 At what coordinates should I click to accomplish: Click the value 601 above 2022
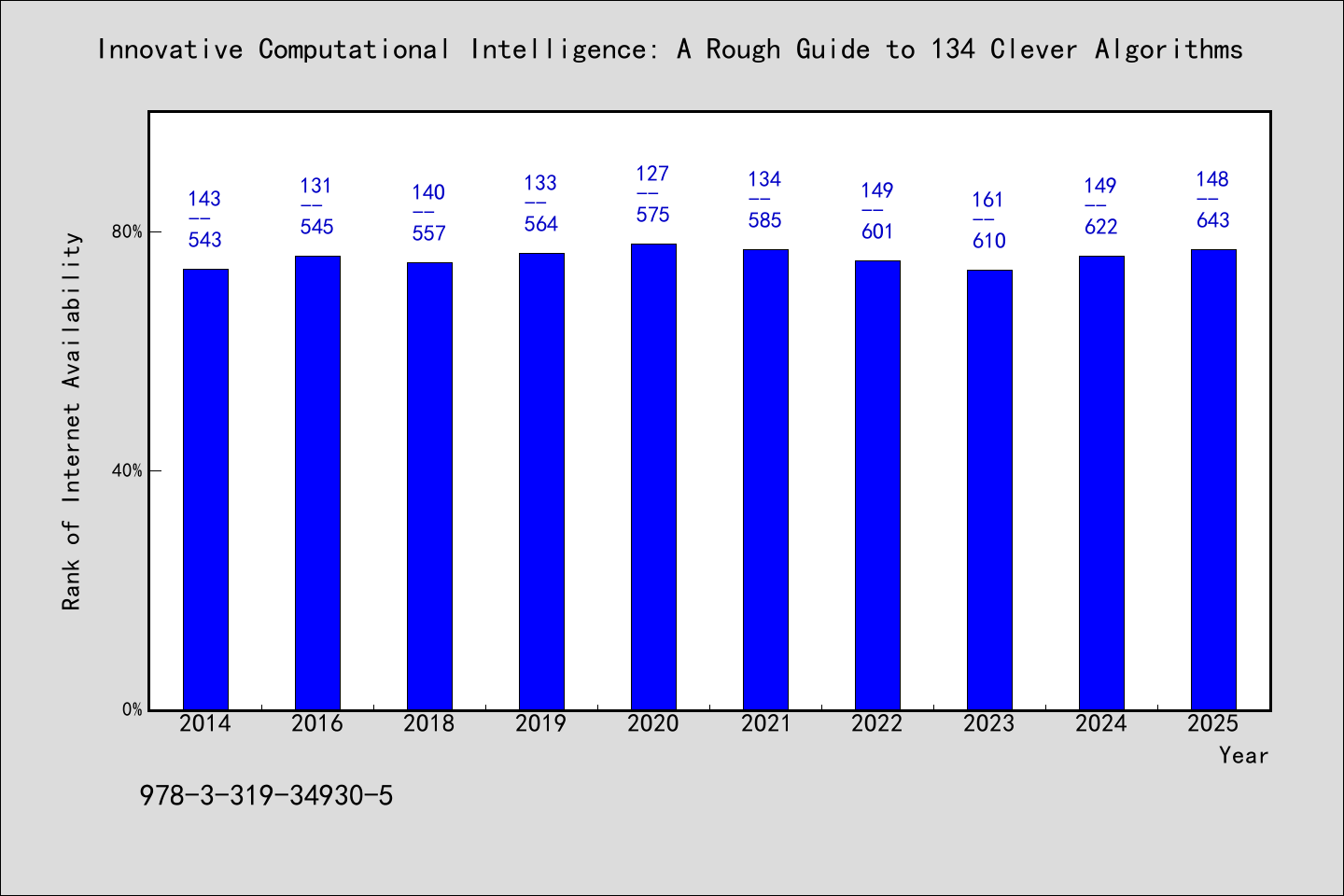tap(877, 231)
